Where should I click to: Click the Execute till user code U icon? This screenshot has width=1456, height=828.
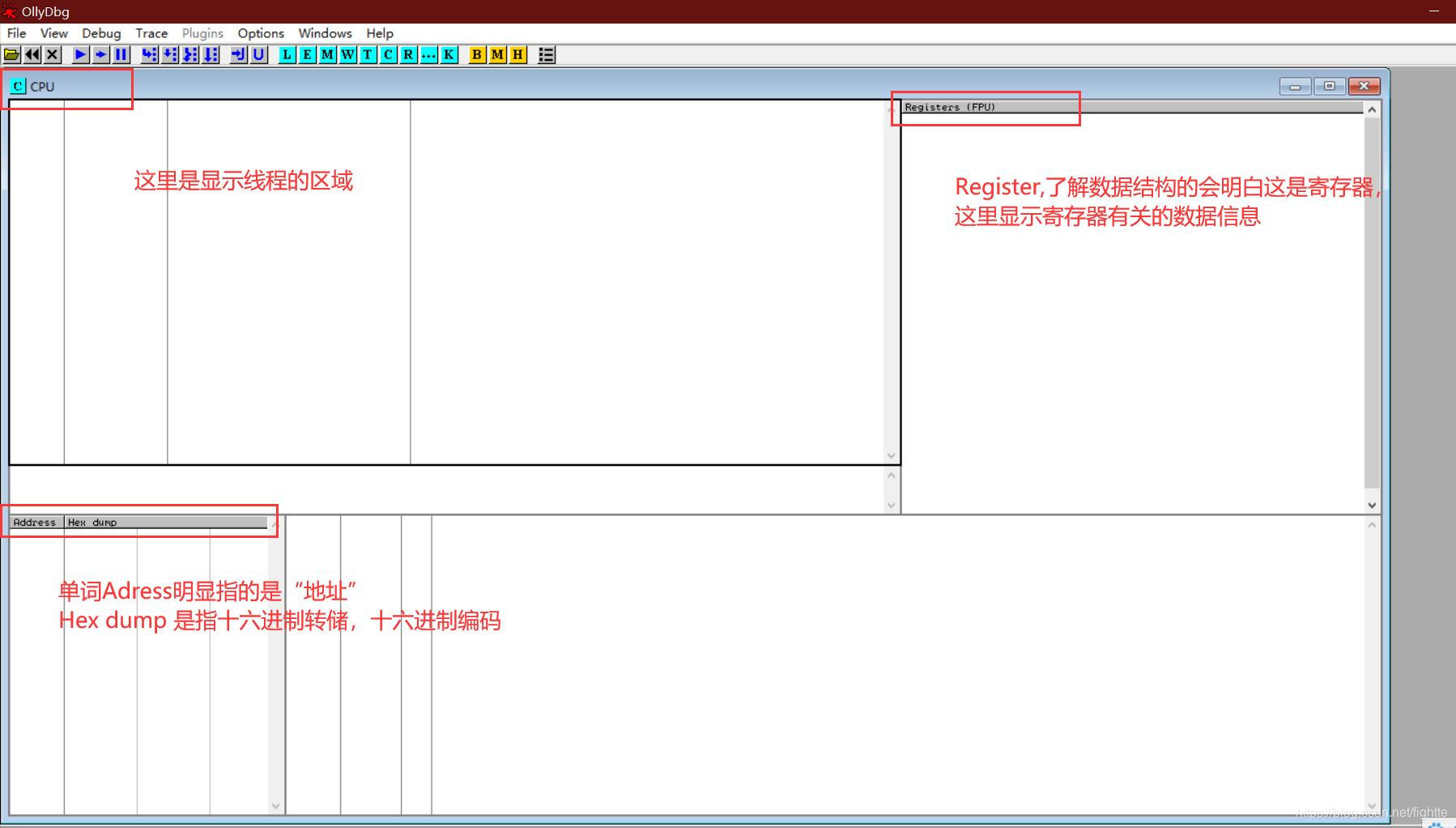[x=259, y=55]
